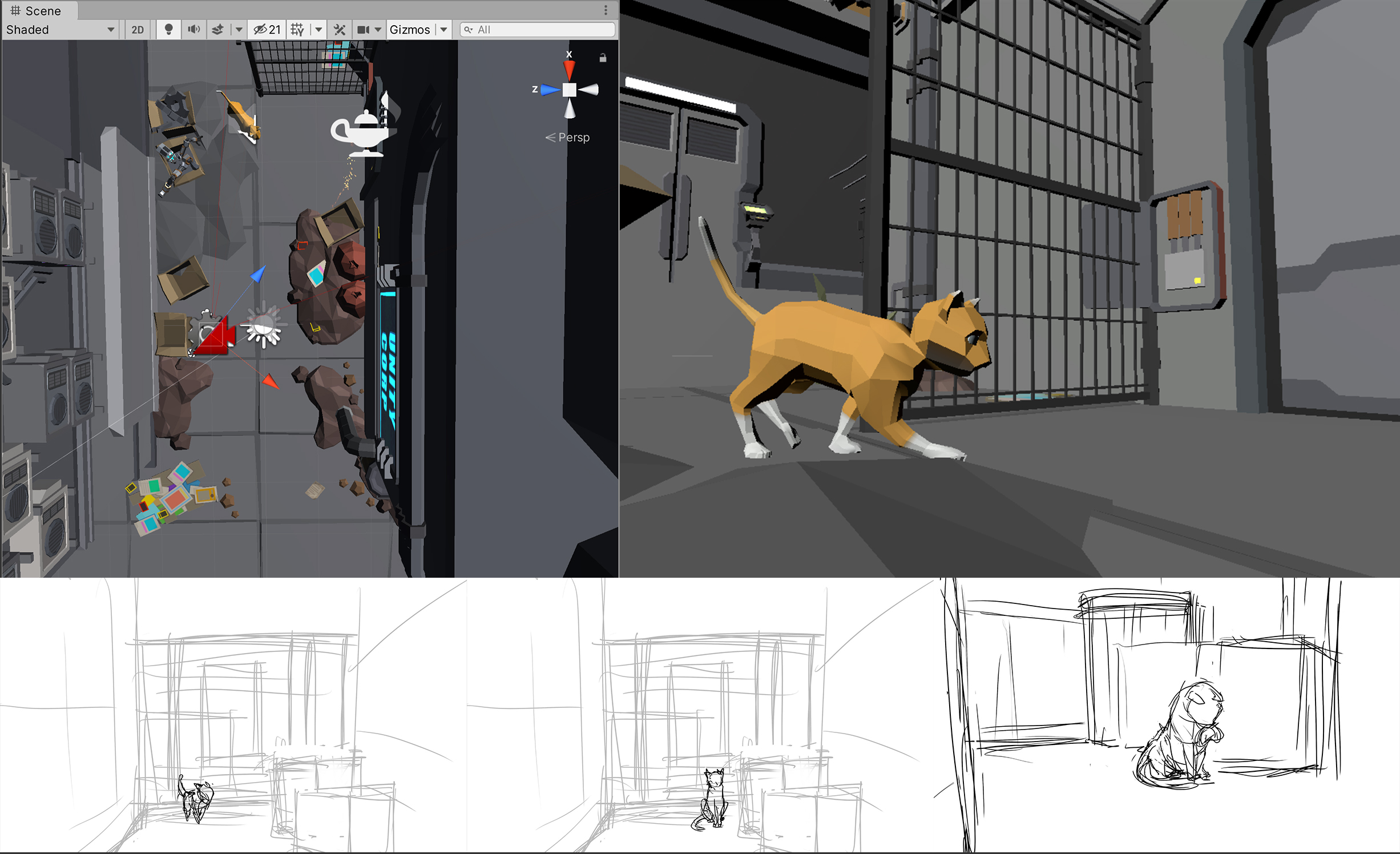1400x854 pixels.
Task: Toggle the scene gizmo rotation lock icon
Action: click(603, 58)
